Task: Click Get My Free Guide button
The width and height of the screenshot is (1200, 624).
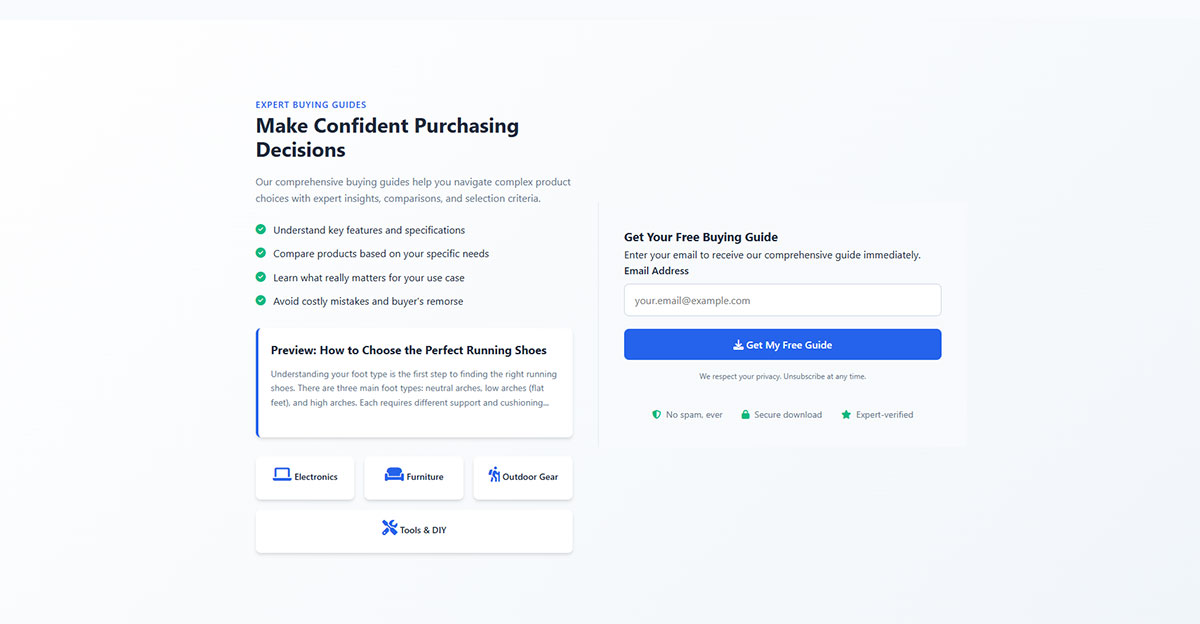Action: point(782,344)
